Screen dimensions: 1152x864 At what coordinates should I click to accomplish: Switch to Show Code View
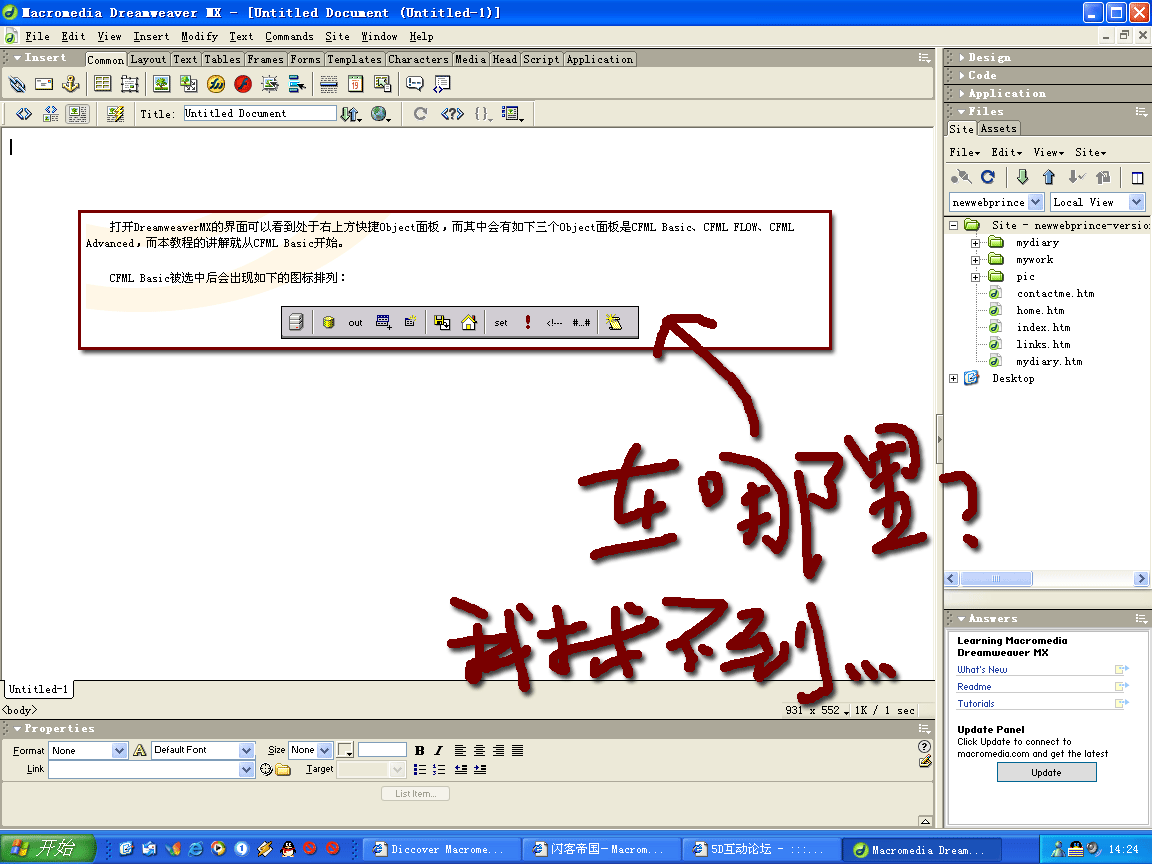[x=24, y=114]
